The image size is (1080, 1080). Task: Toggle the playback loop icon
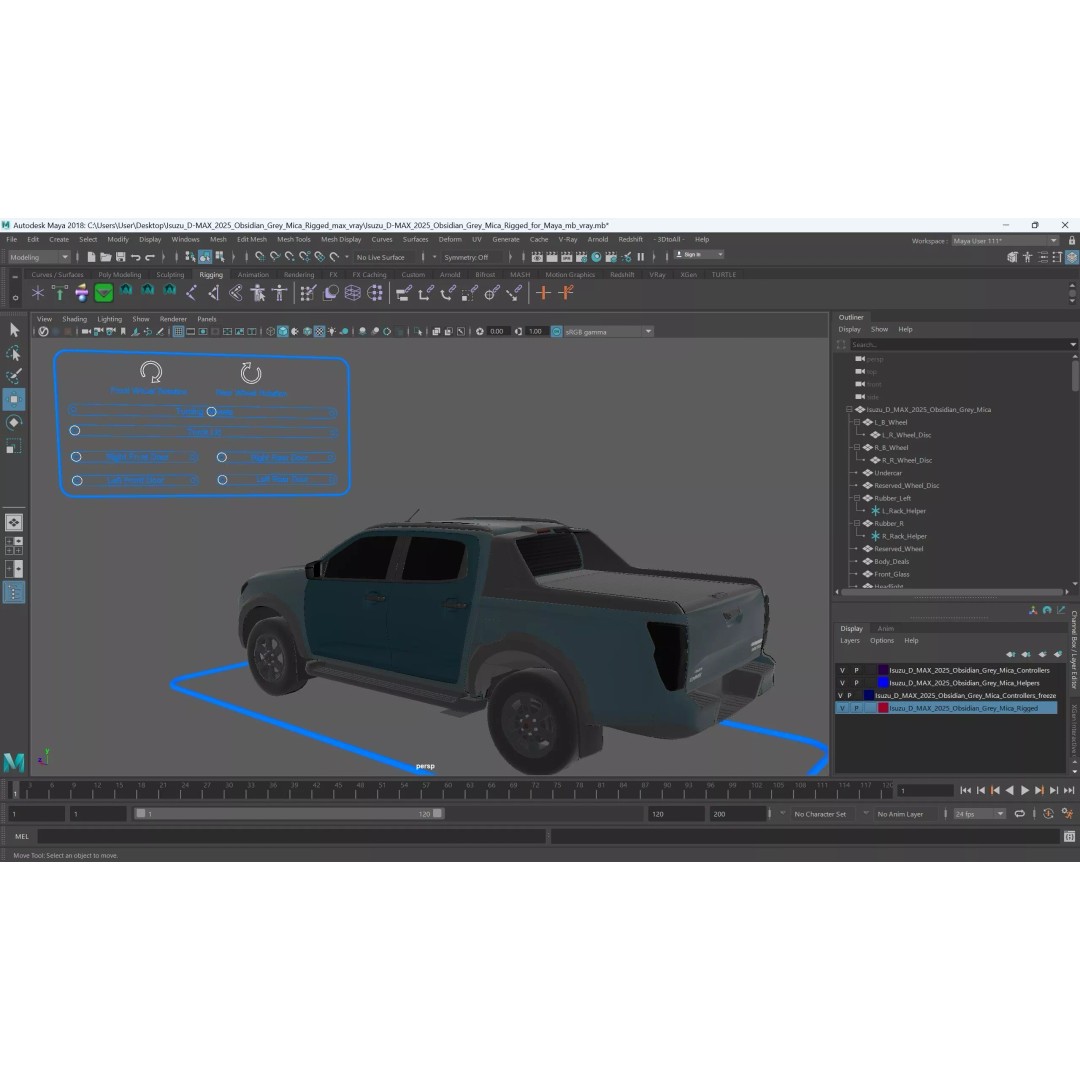[x=1019, y=813]
